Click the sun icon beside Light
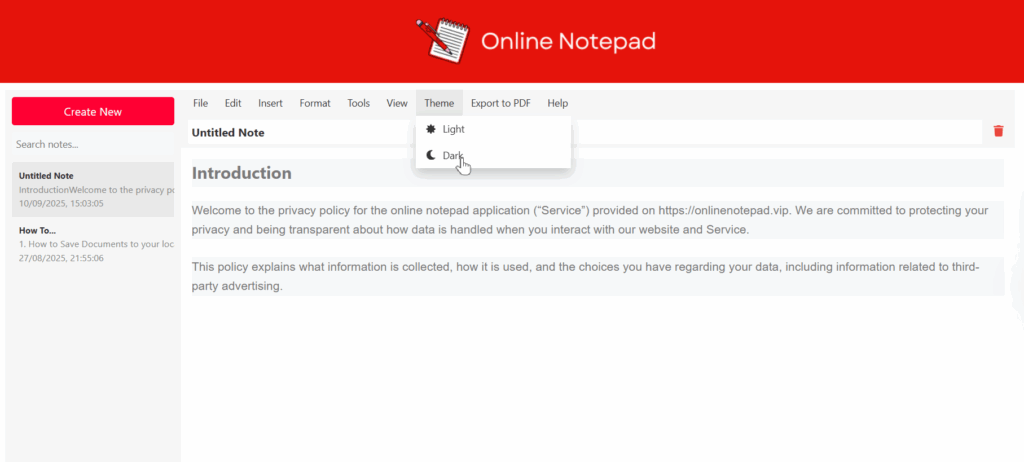 click(430, 129)
